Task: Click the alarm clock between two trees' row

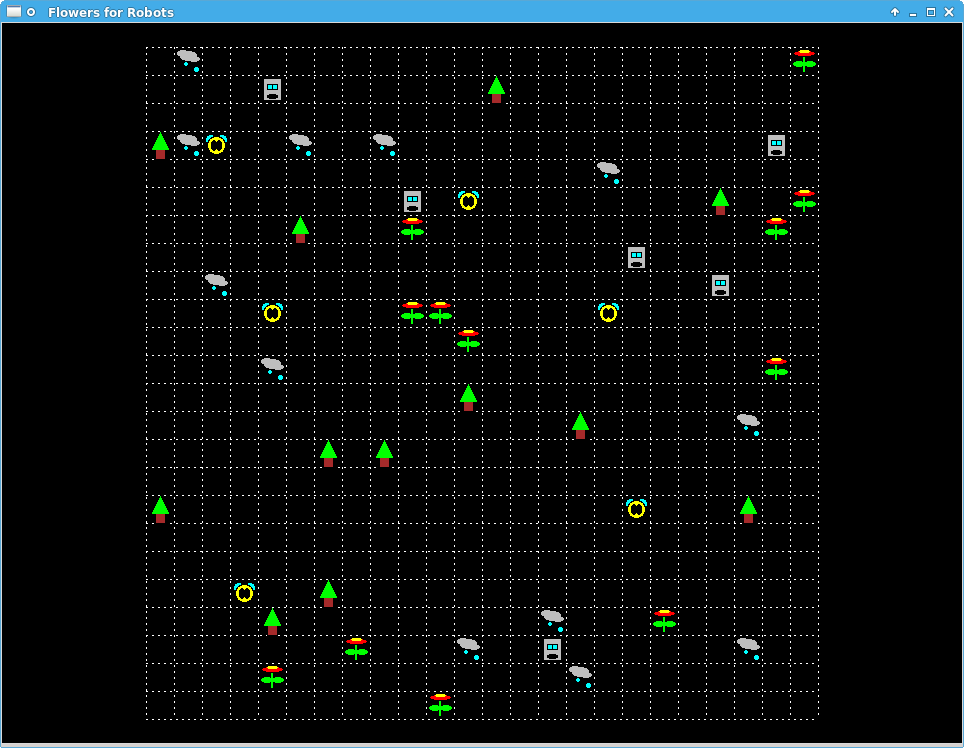Action: coord(636,509)
